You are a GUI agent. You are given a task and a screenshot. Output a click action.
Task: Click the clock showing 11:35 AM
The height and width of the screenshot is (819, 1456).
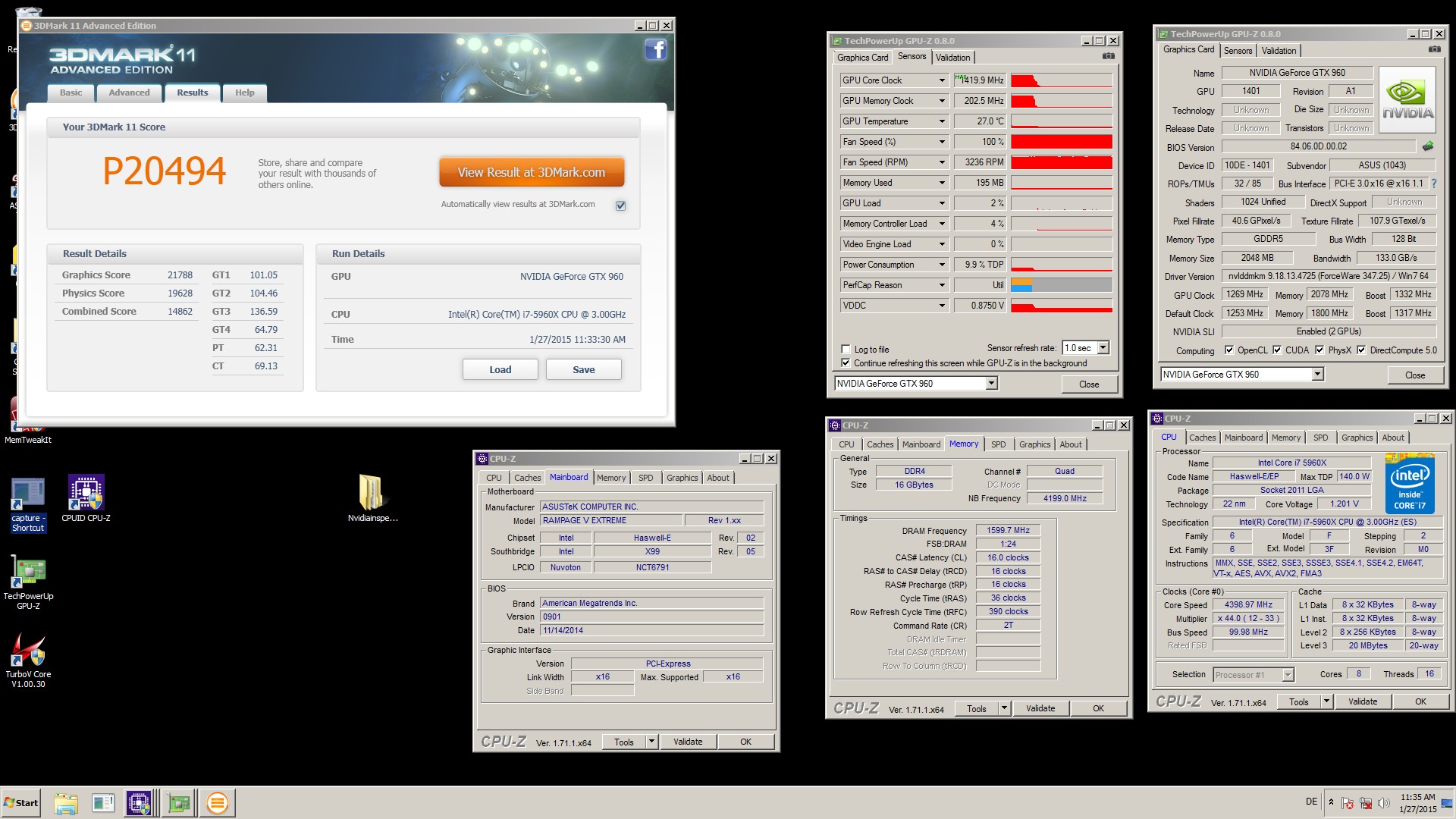tap(1417, 797)
